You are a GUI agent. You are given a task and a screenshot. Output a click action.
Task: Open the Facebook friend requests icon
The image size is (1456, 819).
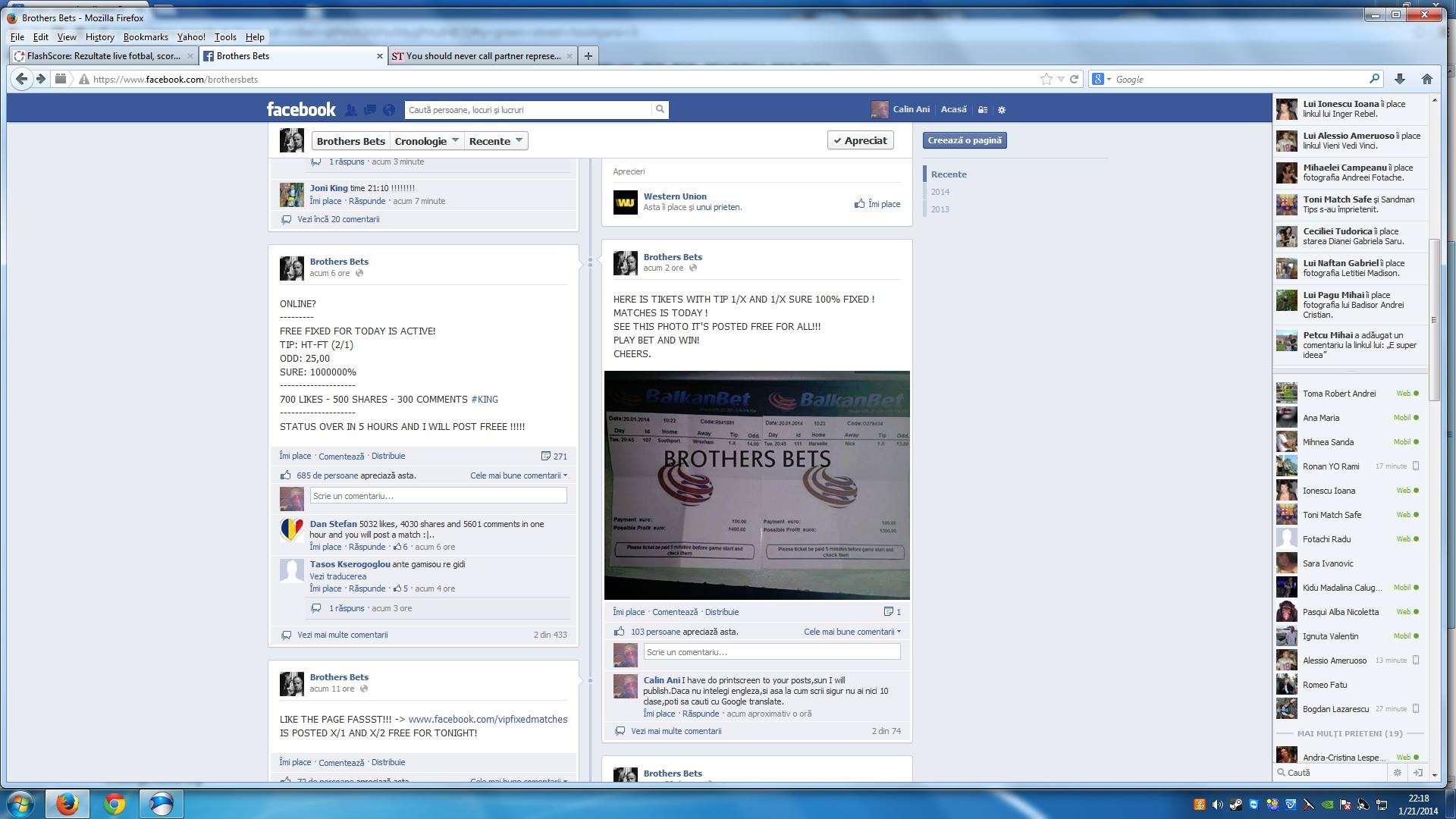pyautogui.click(x=351, y=110)
